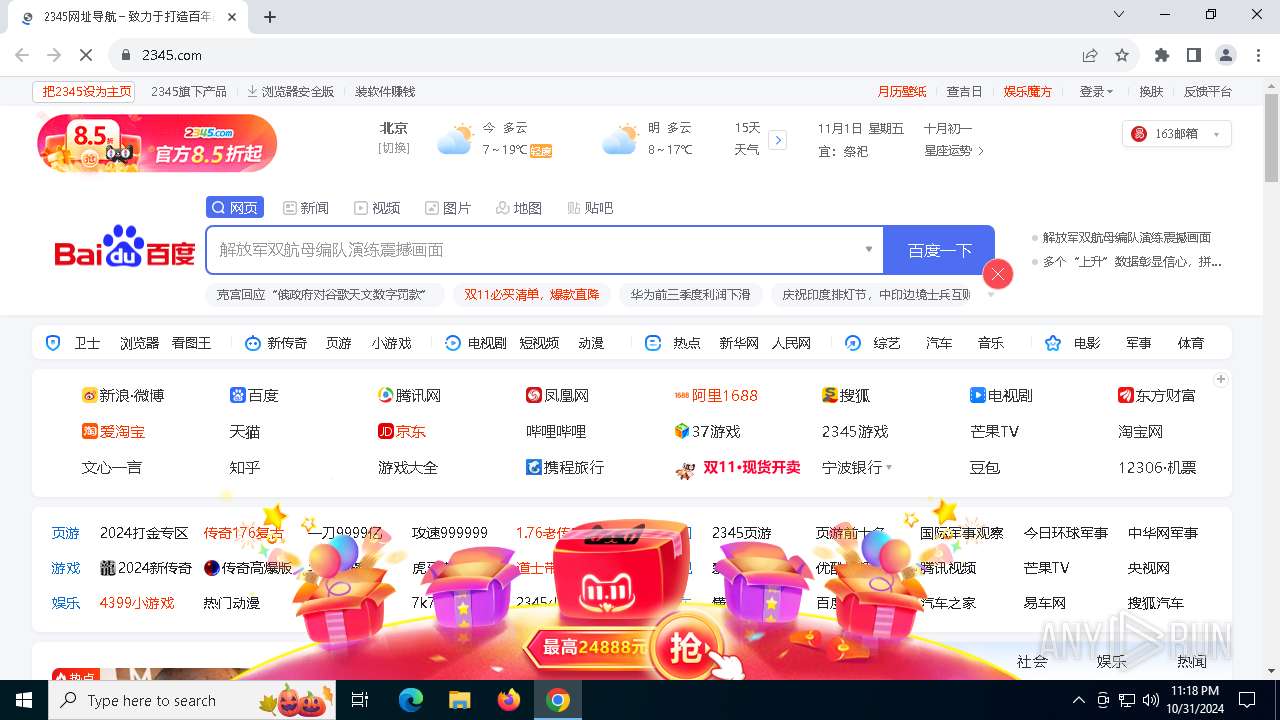1280x720 pixels.
Task: Click the 电视剧 category icon
Action: coord(453,343)
